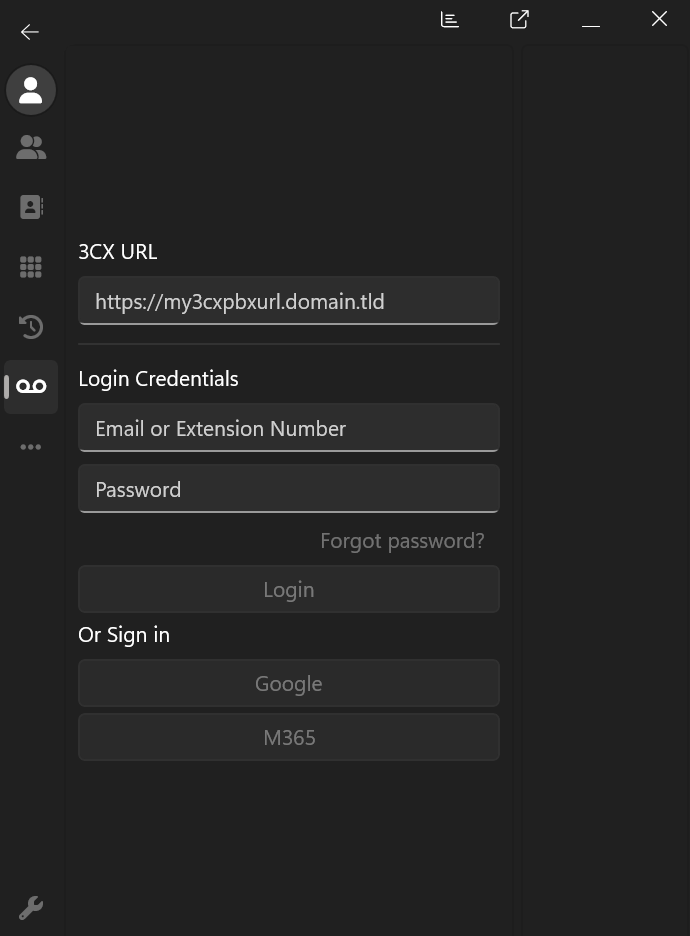Open in new window pop-out icon
The image size is (690, 936).
519,19
